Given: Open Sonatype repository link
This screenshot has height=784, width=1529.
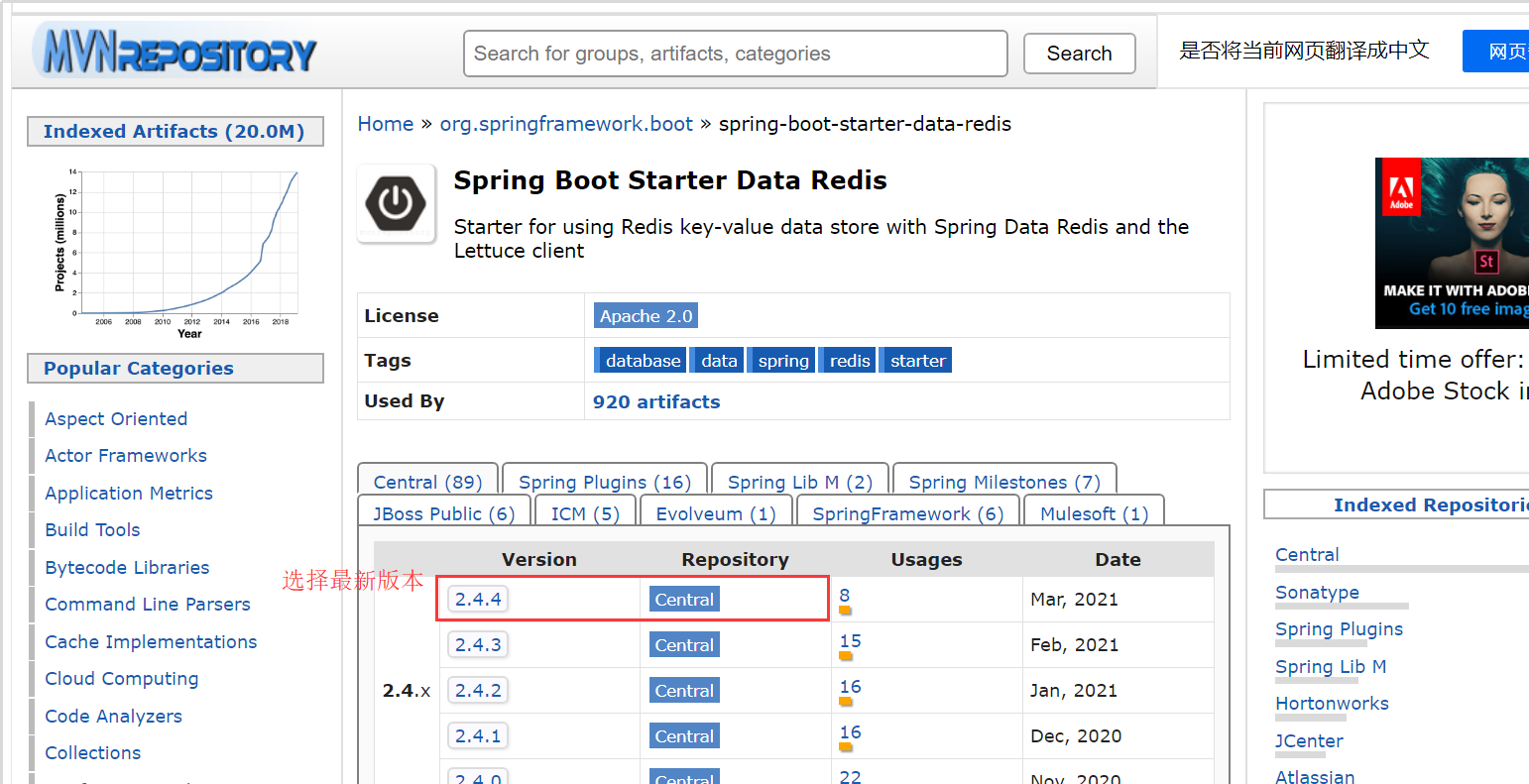Looking at the screenshot, I should 1317,593.
